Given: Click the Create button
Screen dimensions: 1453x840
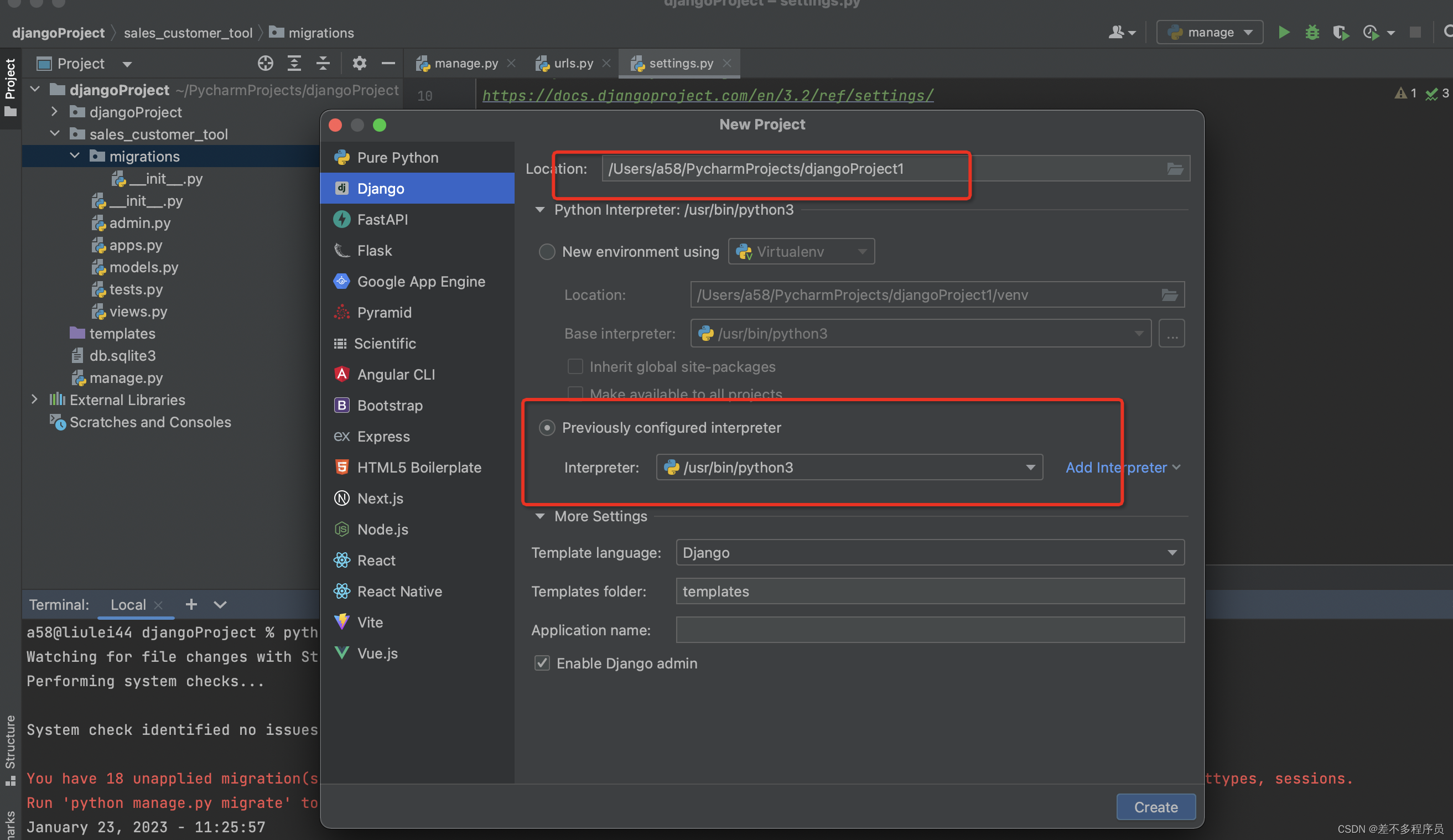Looking at the screenshot, I should click(x=1156, y=807).
